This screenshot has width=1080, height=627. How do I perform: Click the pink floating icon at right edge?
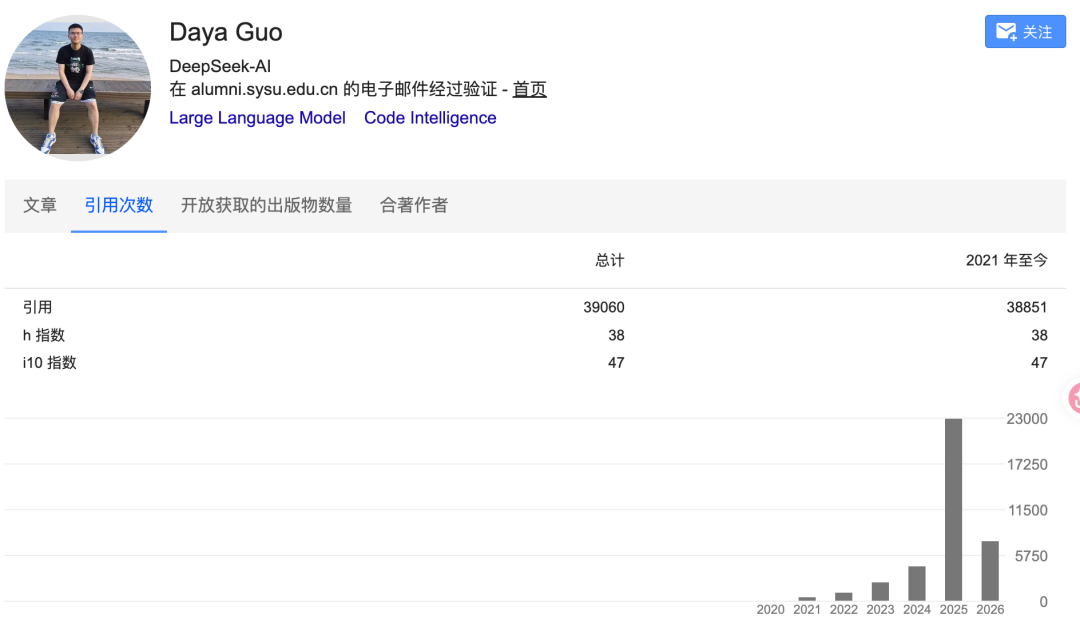point(1074,397)
